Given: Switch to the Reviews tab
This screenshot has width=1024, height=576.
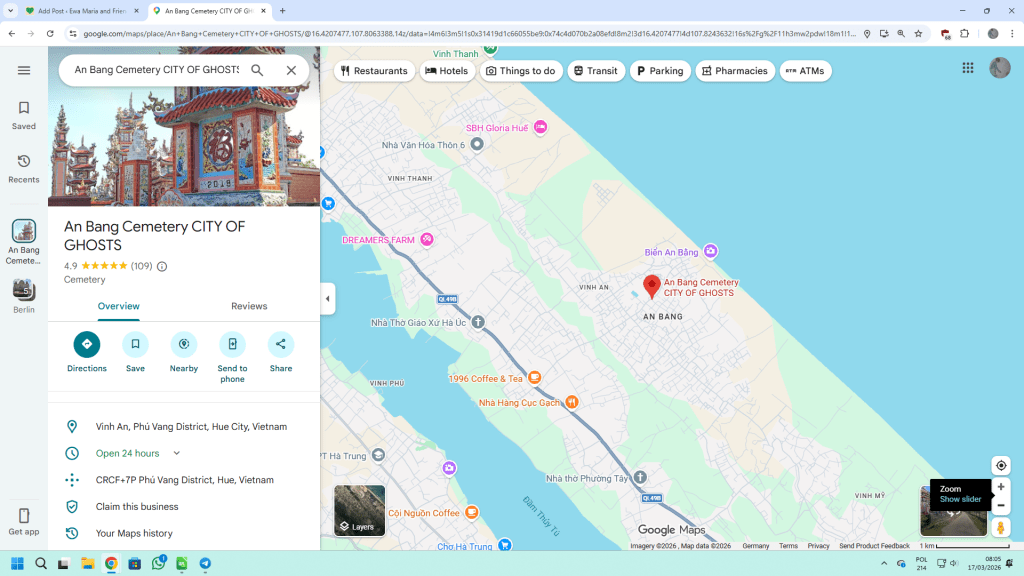Looking at the screenshot, I should pyautogui.click(x=249, y=306).
